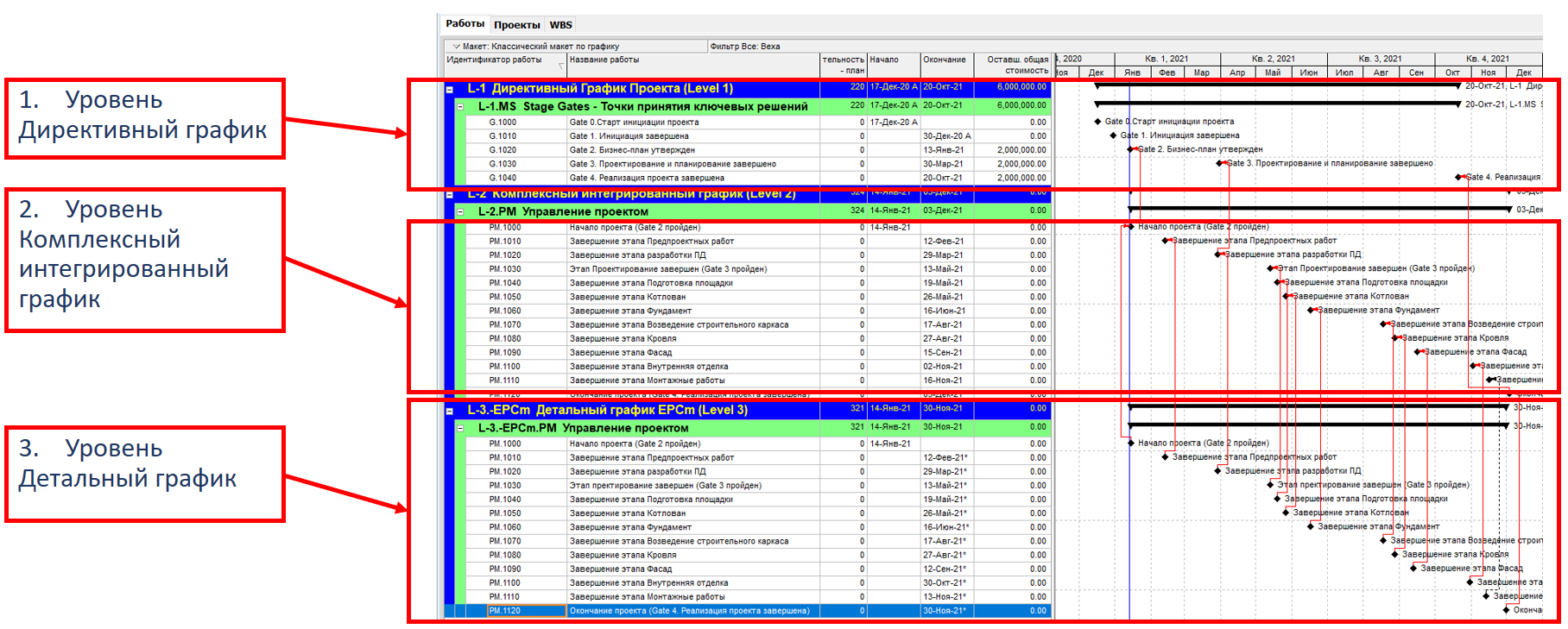Image resolution: width=1568 pixels, height=629 pixels.
Task: Collapse the L-1.MS Stage Gates group
Action: (x=460, y=107)
